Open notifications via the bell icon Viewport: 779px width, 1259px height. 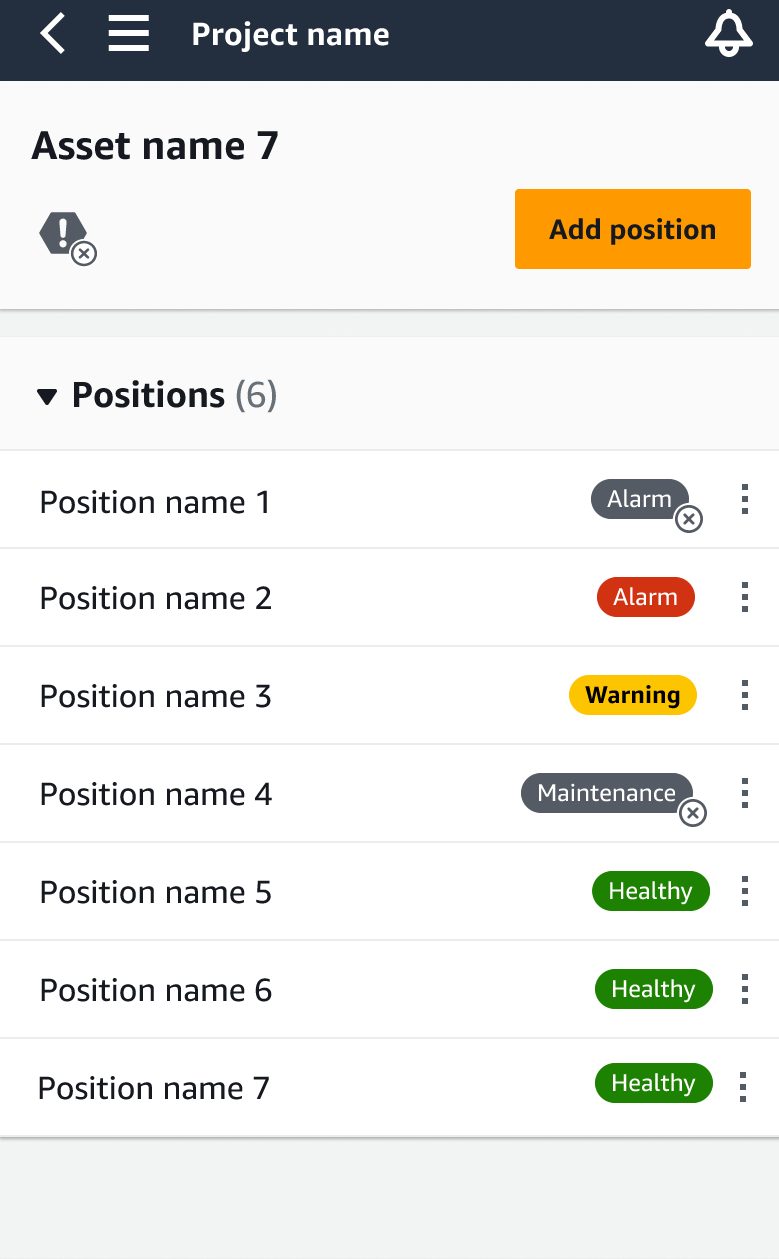pyautogui.click(x=728, y=33)
